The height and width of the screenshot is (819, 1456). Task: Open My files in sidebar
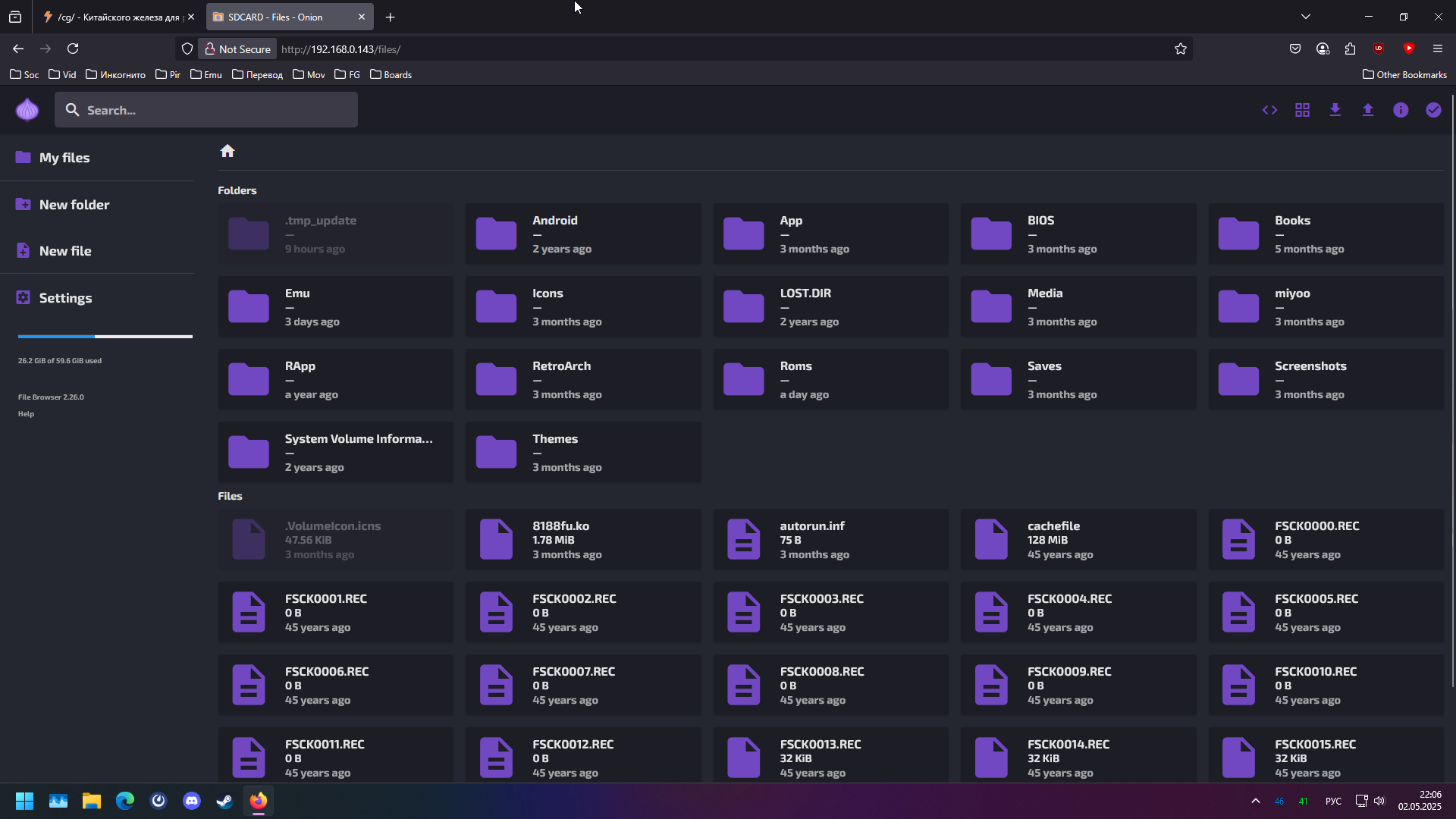click(64, 158)
